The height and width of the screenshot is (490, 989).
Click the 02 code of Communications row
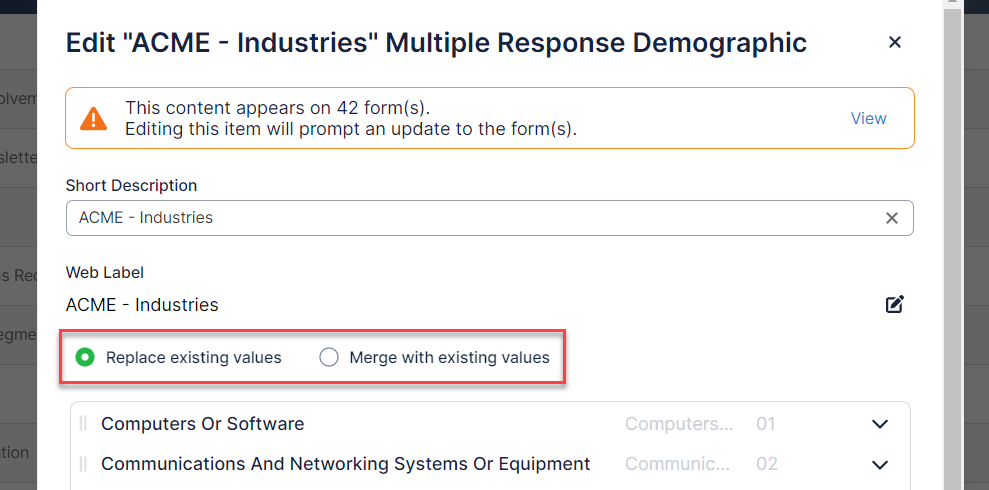click(x=766, y=464)
